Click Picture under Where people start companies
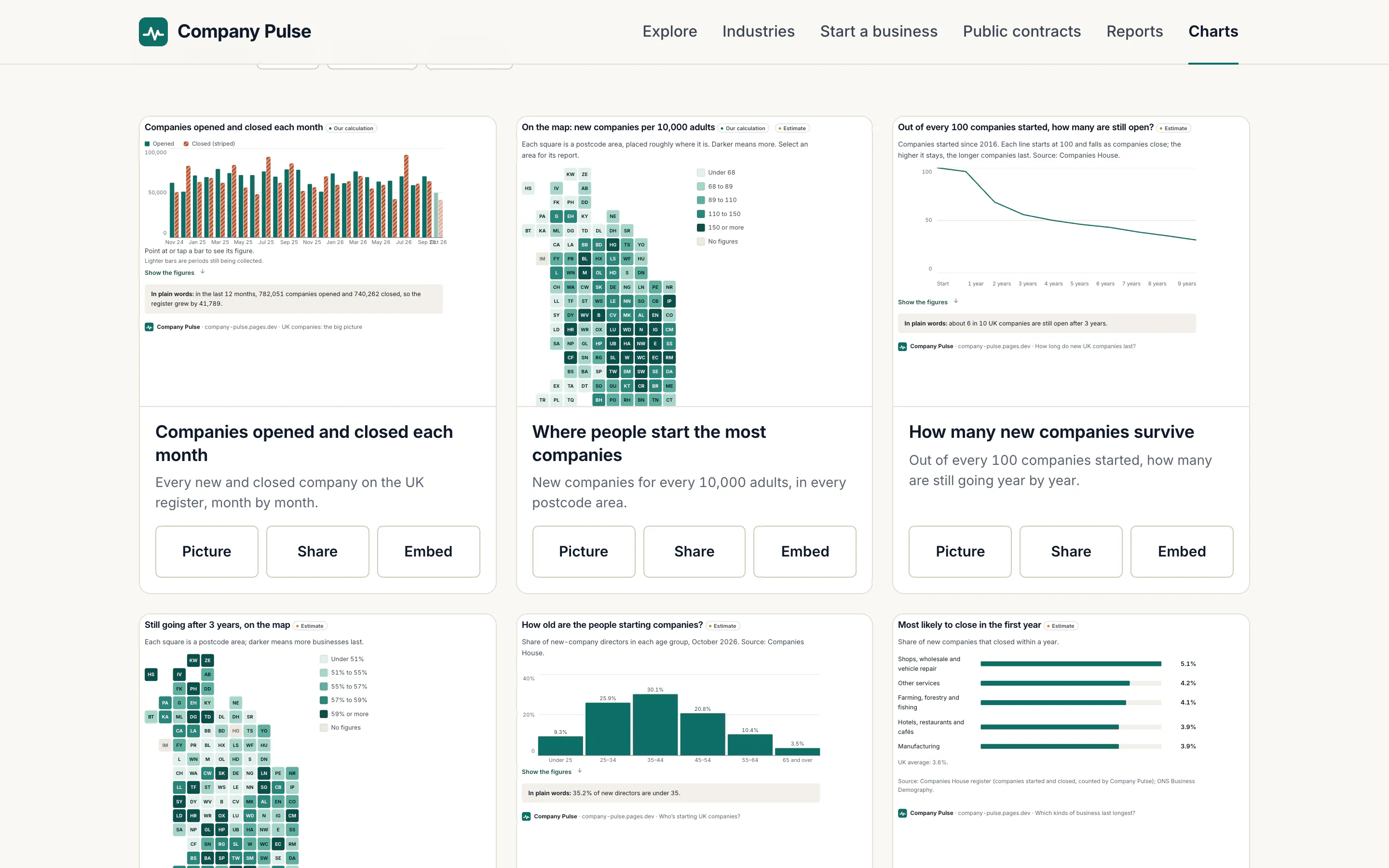This screenshot has width=1389, height=868. 584,551
